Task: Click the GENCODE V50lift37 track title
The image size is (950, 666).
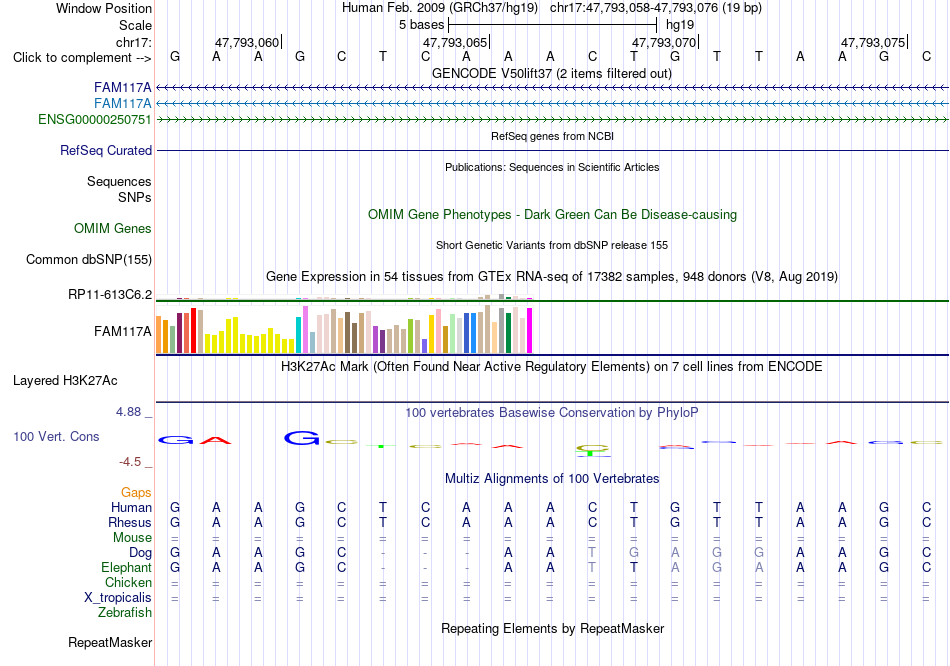Action: pyautogui.click(x=552, y=73)
